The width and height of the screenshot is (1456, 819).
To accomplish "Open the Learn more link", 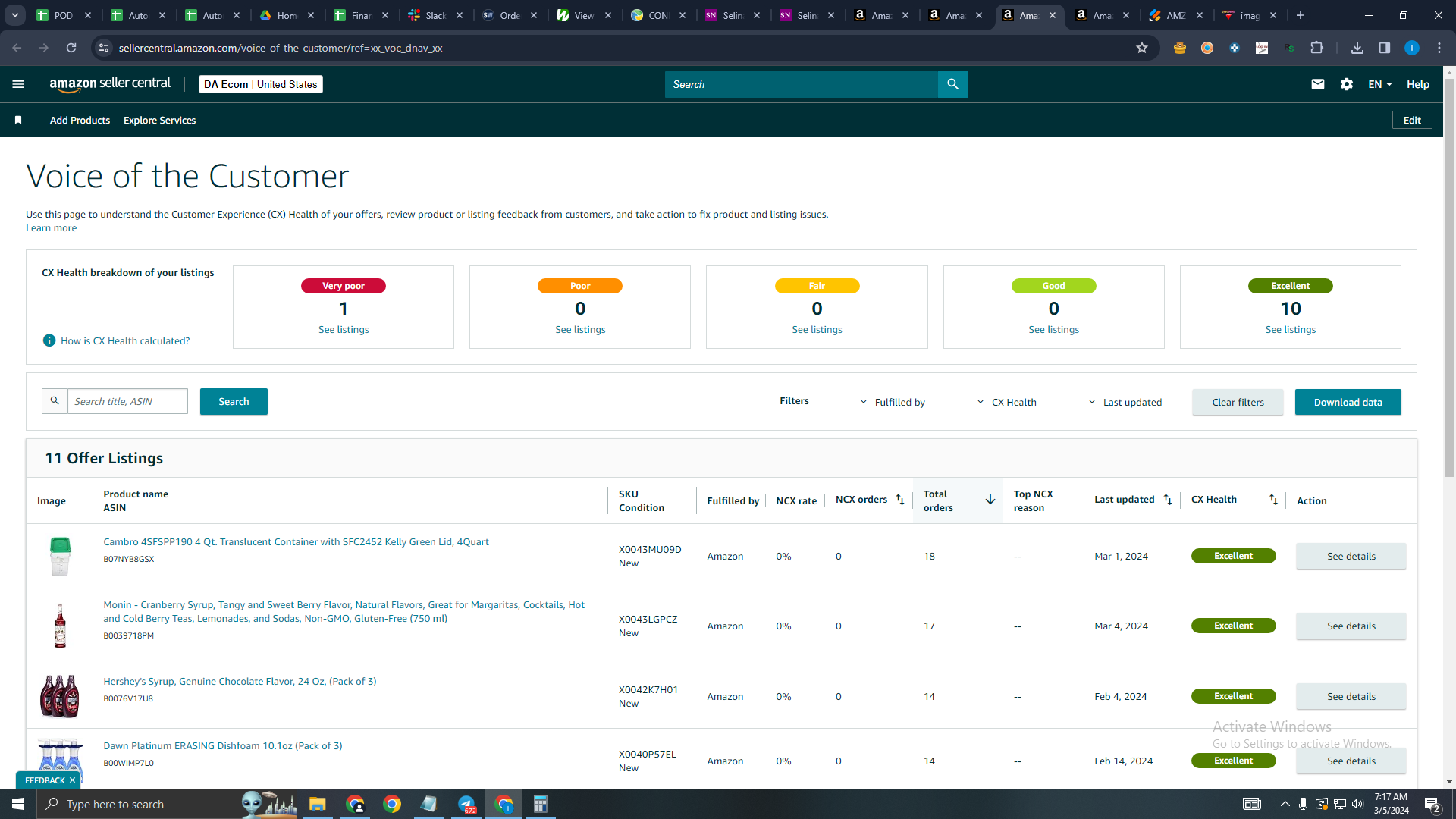I will pyautogui.click(x=51, y=228).
